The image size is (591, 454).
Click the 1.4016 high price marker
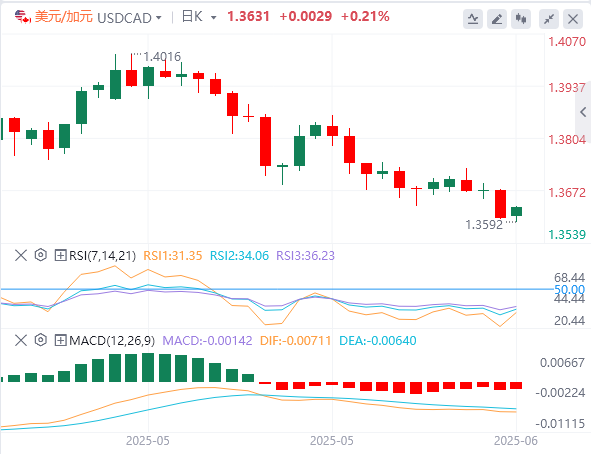click(162, 57)
